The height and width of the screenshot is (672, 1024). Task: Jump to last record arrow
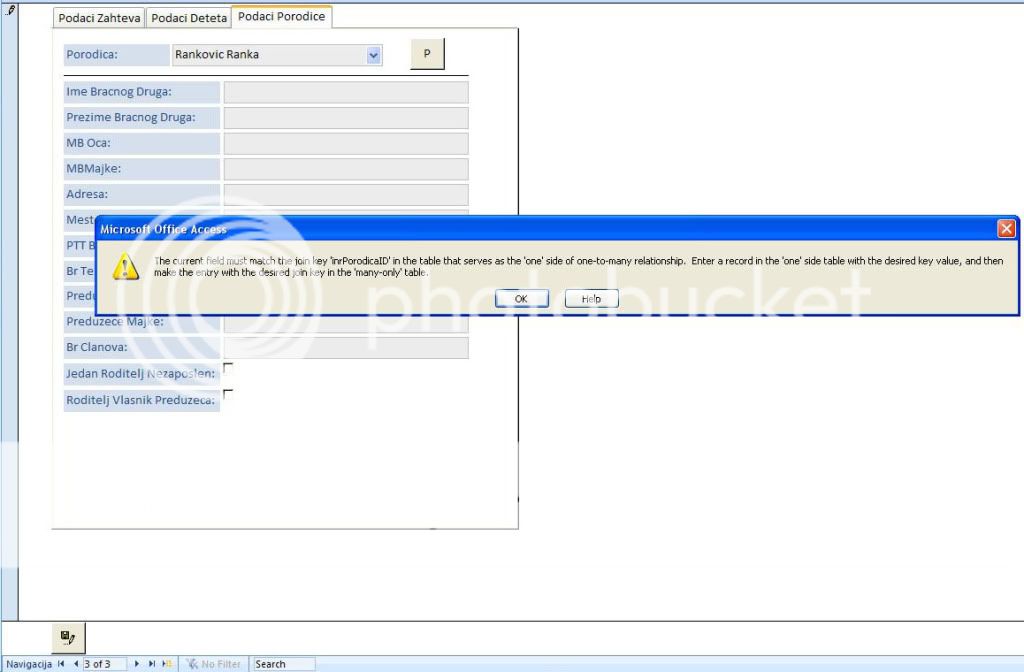point(152,664)
